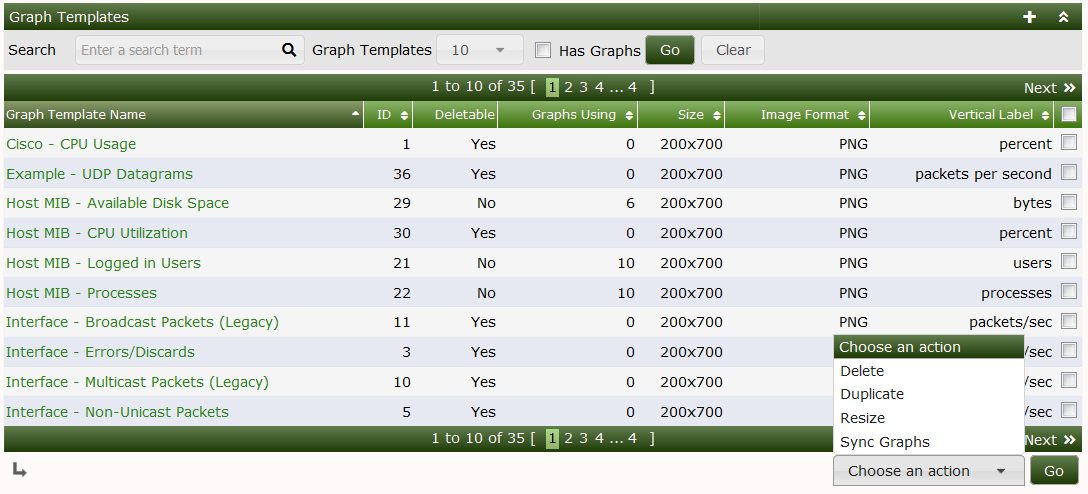Image resolution: width=1088 pixels, height=494 pixels.
Task: Open the Graph Templates rows-per-page dropdown
Action: point(479,50)
